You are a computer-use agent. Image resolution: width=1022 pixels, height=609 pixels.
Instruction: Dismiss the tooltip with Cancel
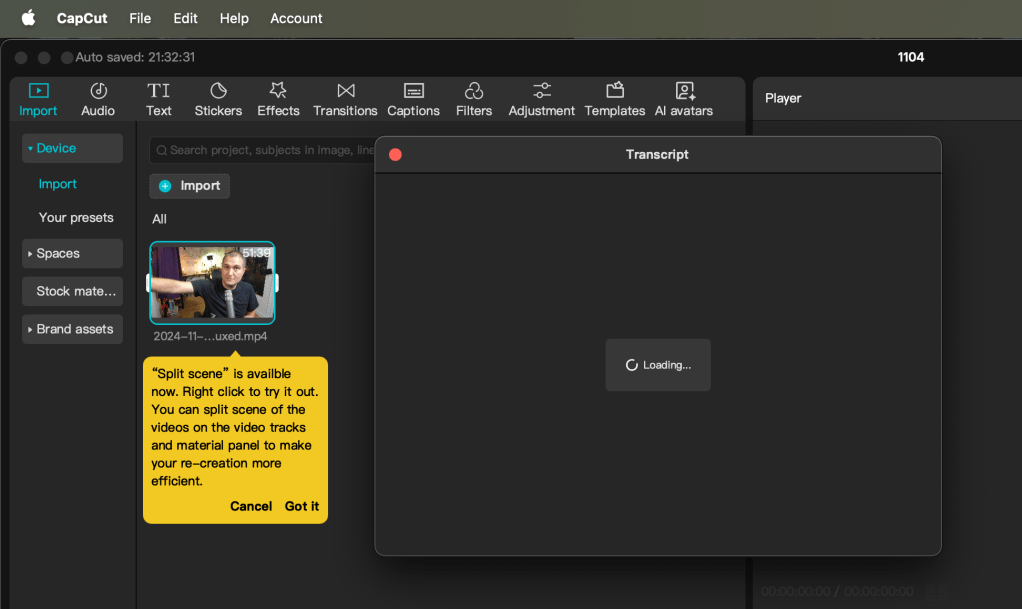251,506
